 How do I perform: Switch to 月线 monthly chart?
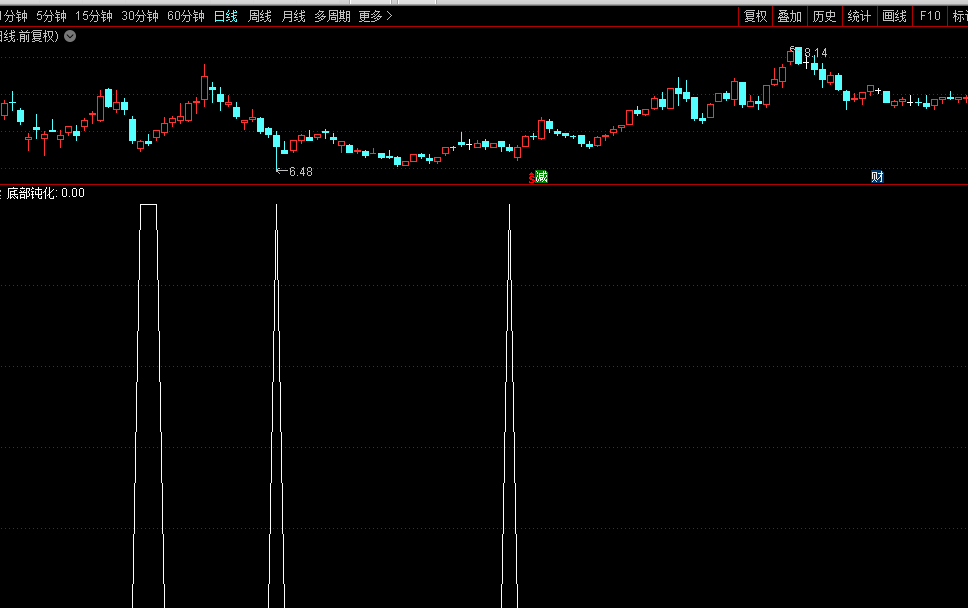(x=293, y=16)
